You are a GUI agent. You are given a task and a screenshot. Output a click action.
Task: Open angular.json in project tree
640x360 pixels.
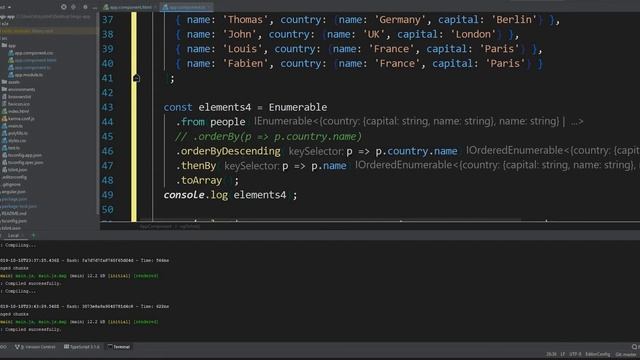click(13, 192)
